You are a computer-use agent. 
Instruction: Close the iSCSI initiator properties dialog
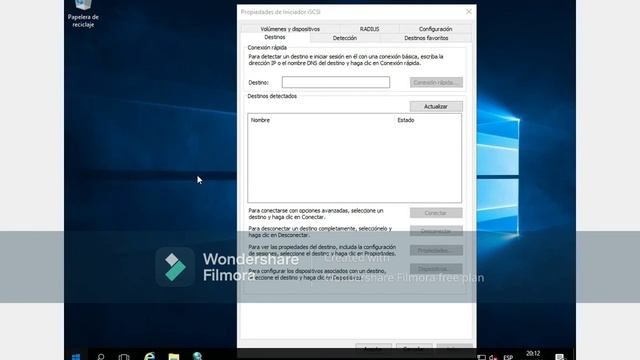tap(469, 12)
